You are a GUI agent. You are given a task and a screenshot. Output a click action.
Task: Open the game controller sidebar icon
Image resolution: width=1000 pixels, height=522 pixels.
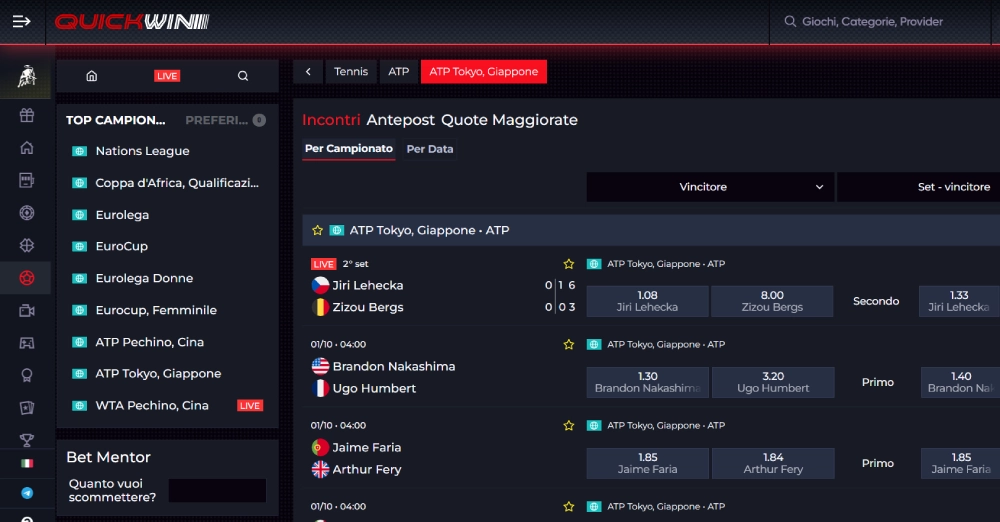tap(26, 343)
